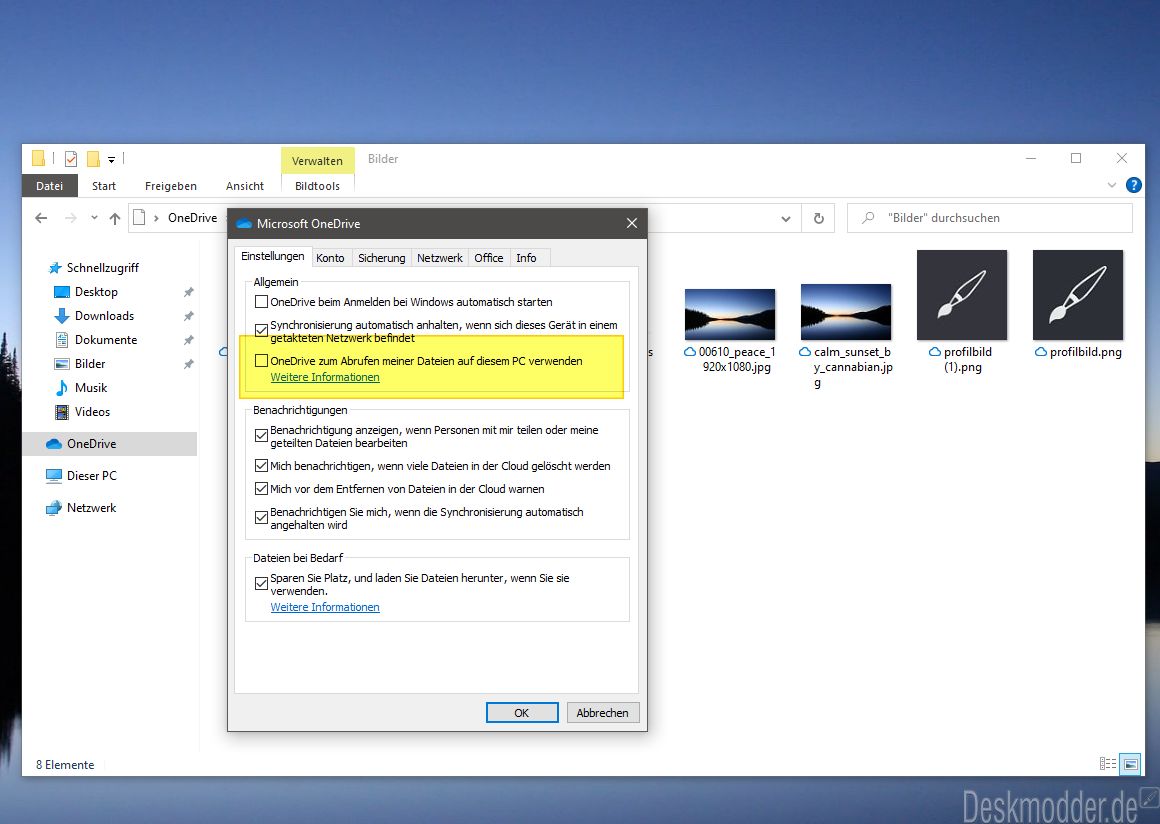Uncheck pause sync on metered network option
This screenshot has width=1160, height=824.
coord(261,330)
